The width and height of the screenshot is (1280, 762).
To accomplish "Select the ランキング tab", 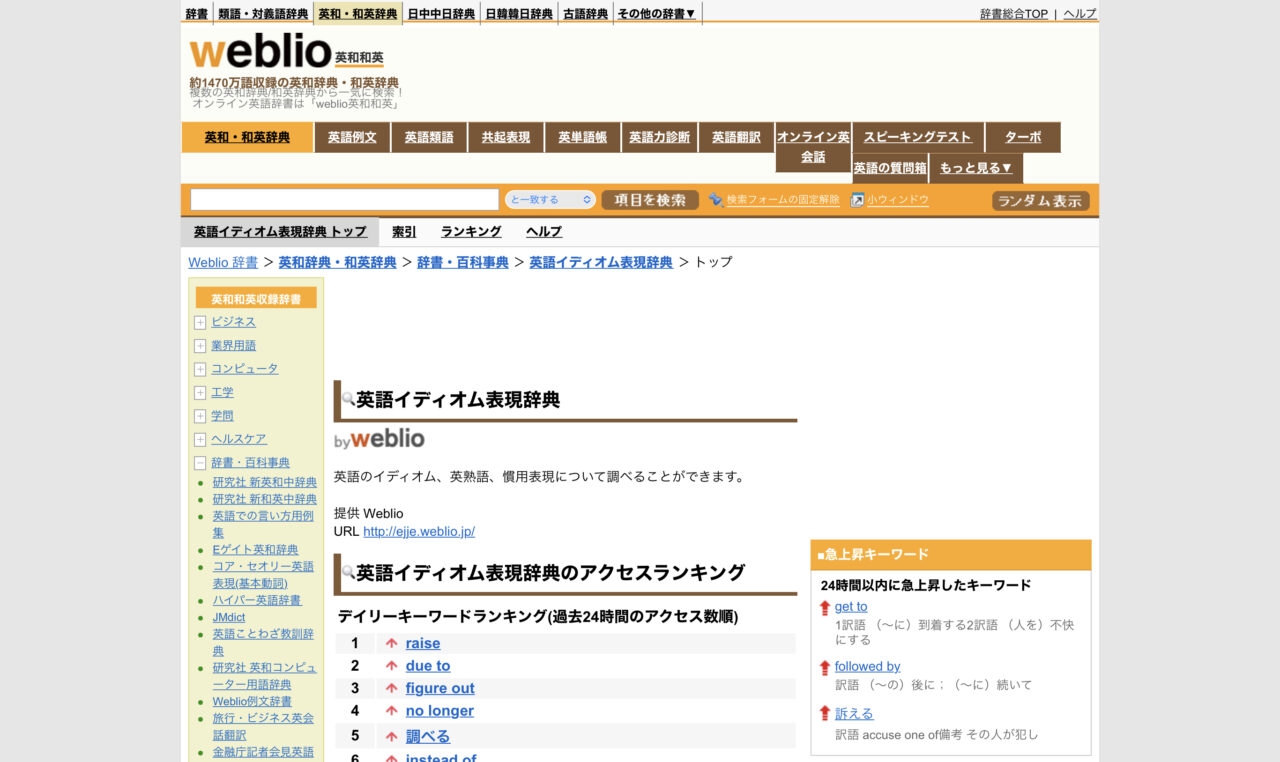I will (470, 231).
